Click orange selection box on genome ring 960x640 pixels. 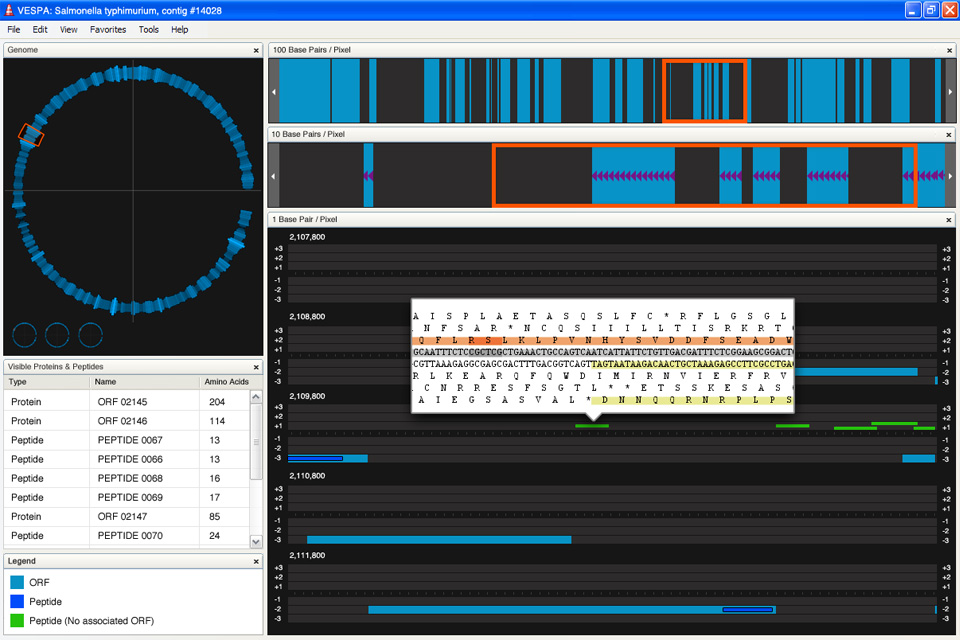tap(30, 135)
